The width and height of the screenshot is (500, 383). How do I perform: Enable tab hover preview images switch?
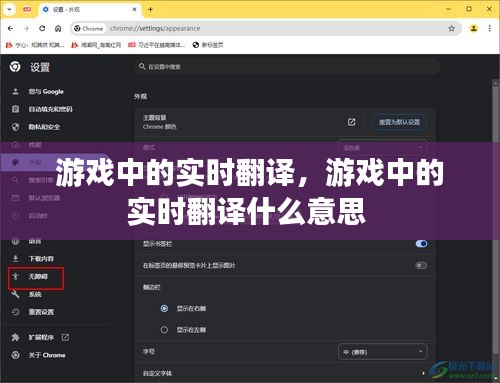pos(421,265)
